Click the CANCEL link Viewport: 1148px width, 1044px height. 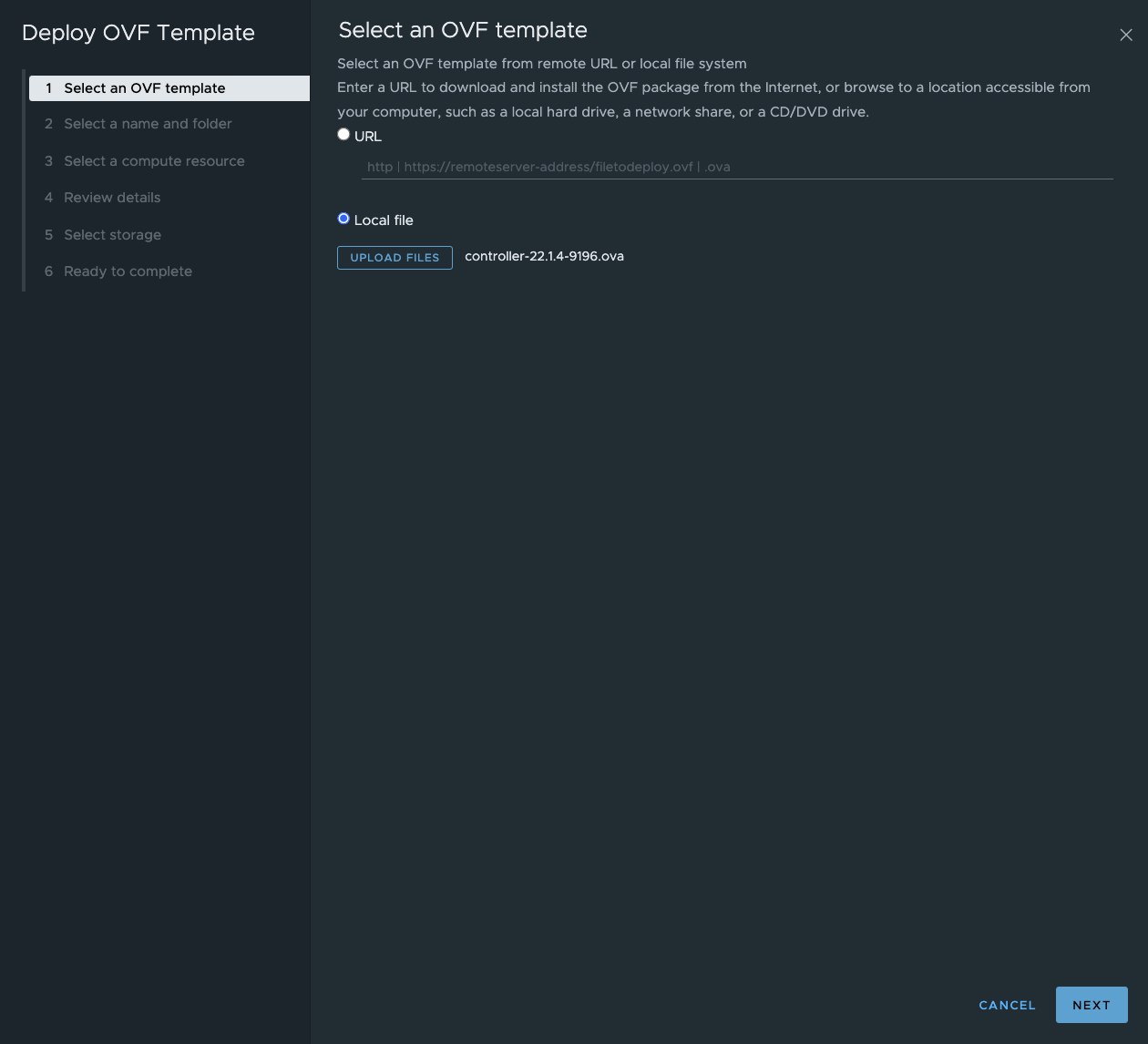1007,1005
